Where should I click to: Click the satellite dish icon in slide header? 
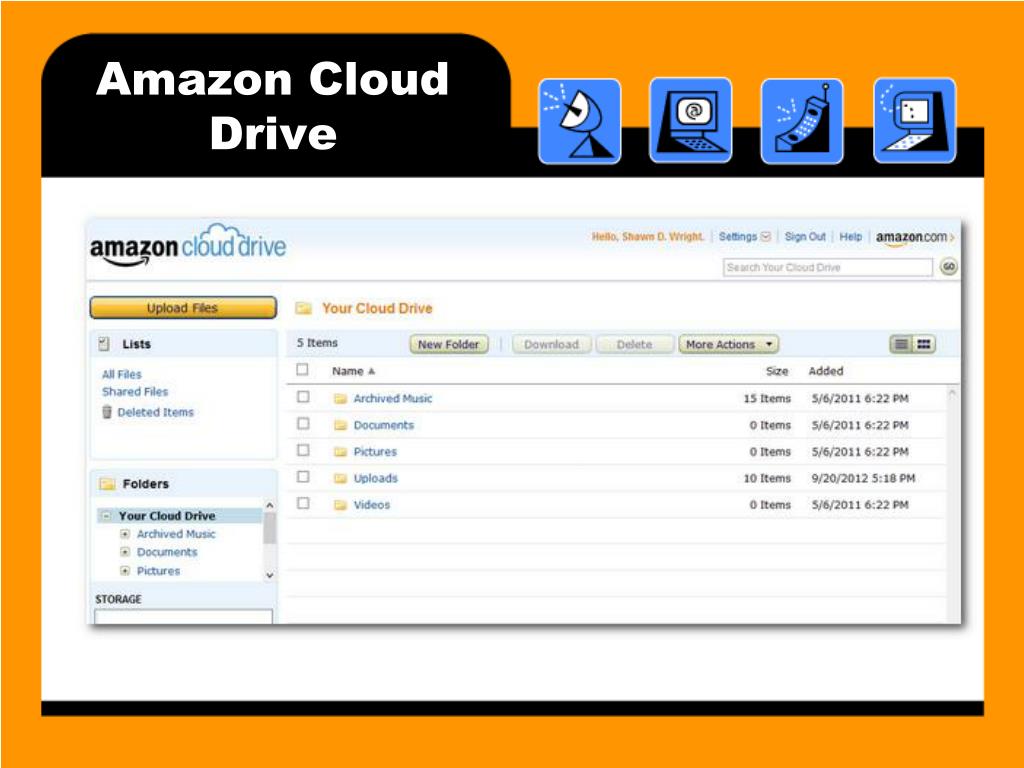(579, 121)
